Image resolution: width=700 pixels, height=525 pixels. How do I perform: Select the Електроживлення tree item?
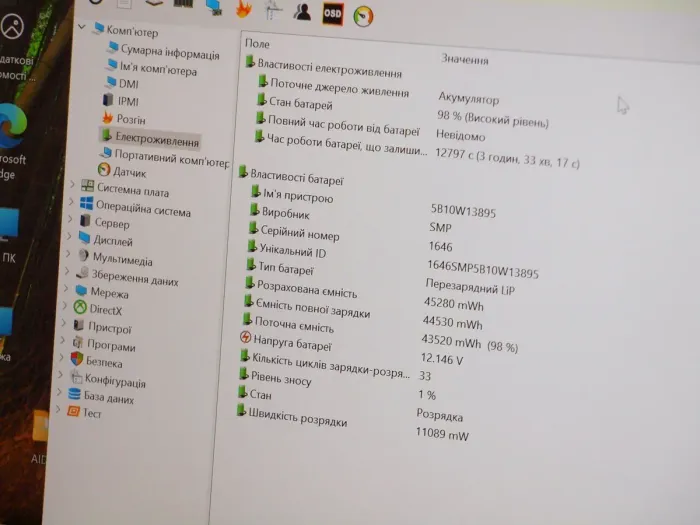(x=157, y=137)
